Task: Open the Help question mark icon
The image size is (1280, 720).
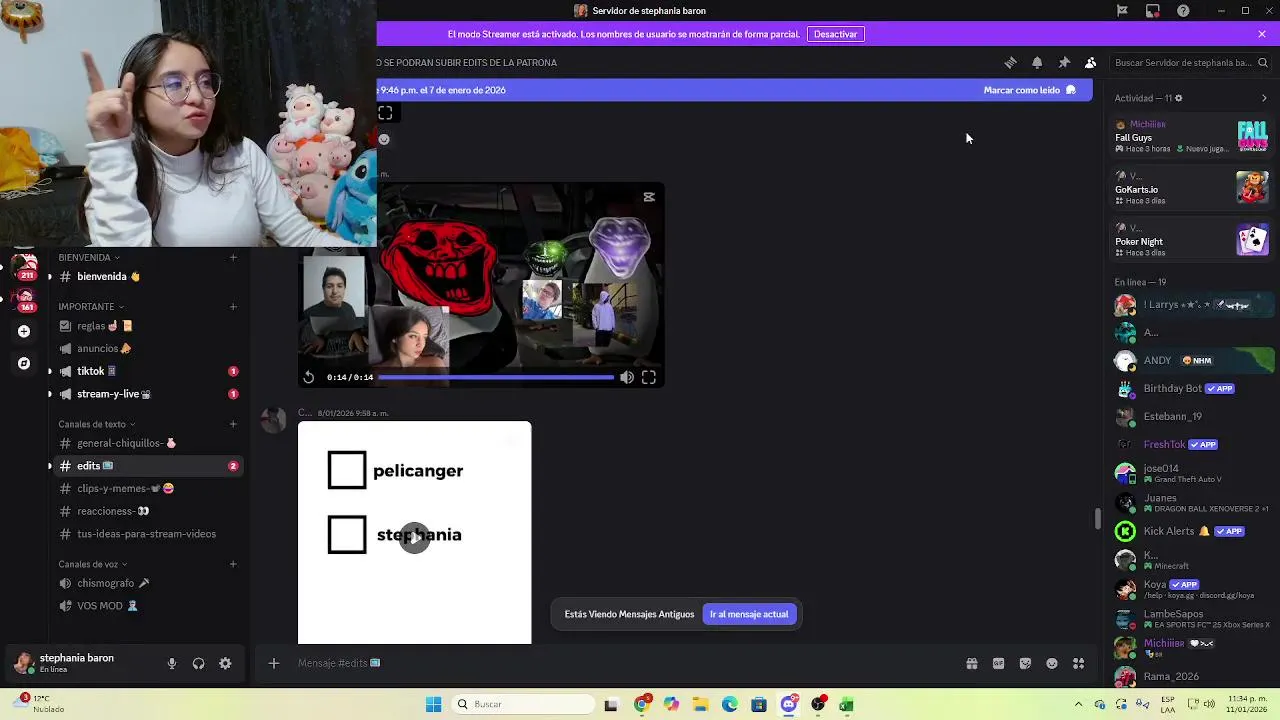Action: tap(1184, 10)
